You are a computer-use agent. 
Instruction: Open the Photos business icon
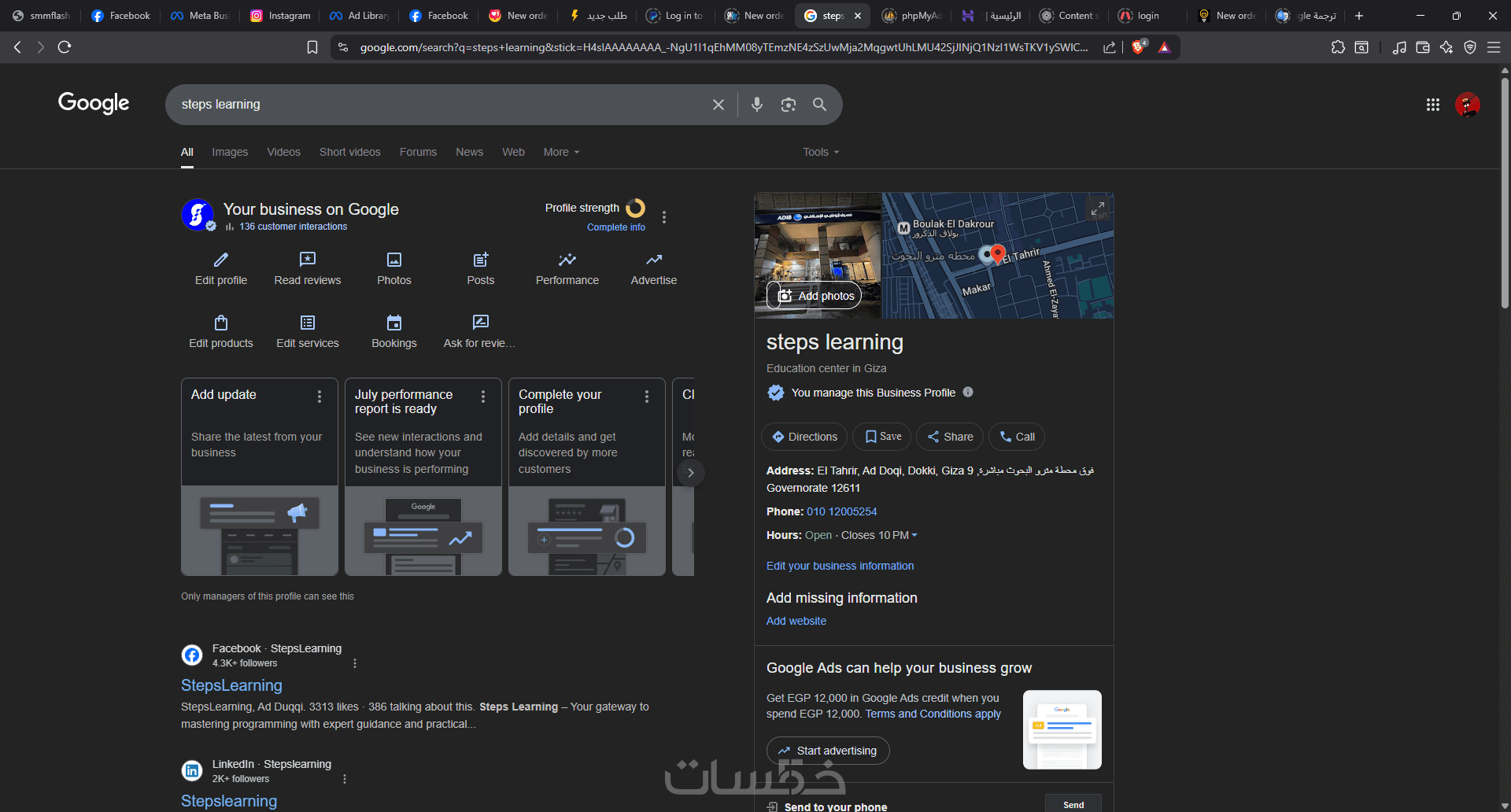(394, 260)
